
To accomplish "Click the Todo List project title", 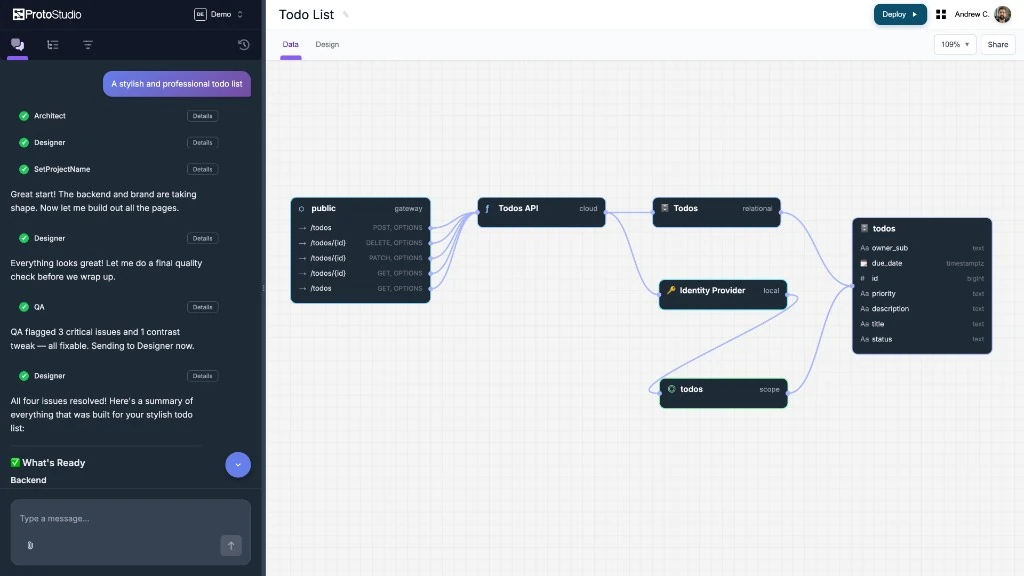I will 306,14.
